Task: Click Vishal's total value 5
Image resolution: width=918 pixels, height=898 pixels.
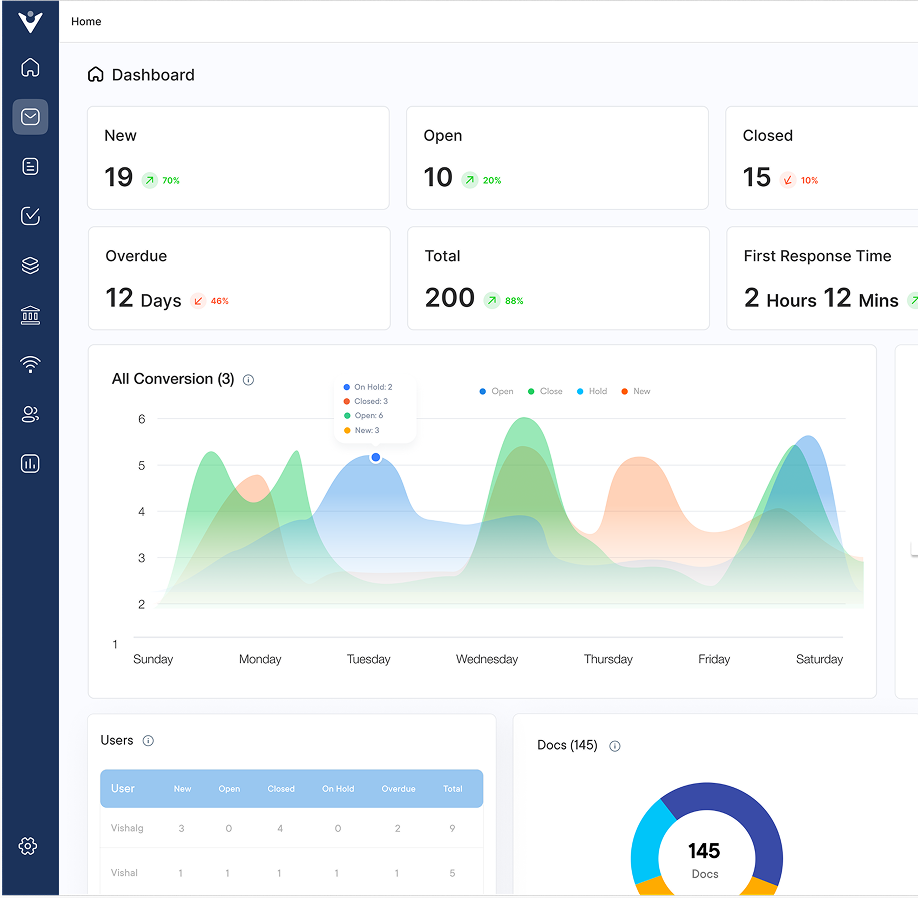Action: click(x=452, y=873)
